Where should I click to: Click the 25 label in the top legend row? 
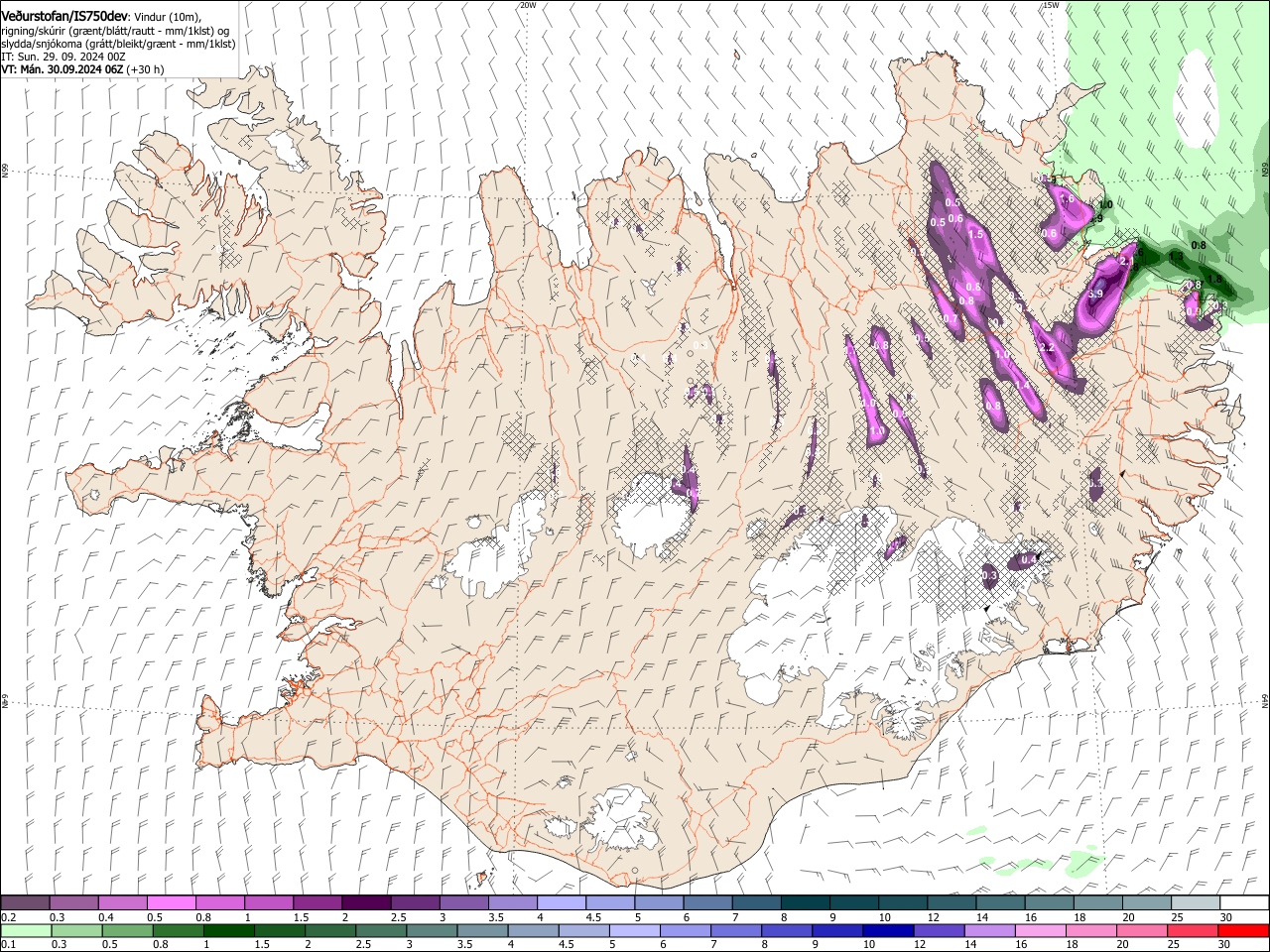pyautogui.click(x=1177, y=917)
